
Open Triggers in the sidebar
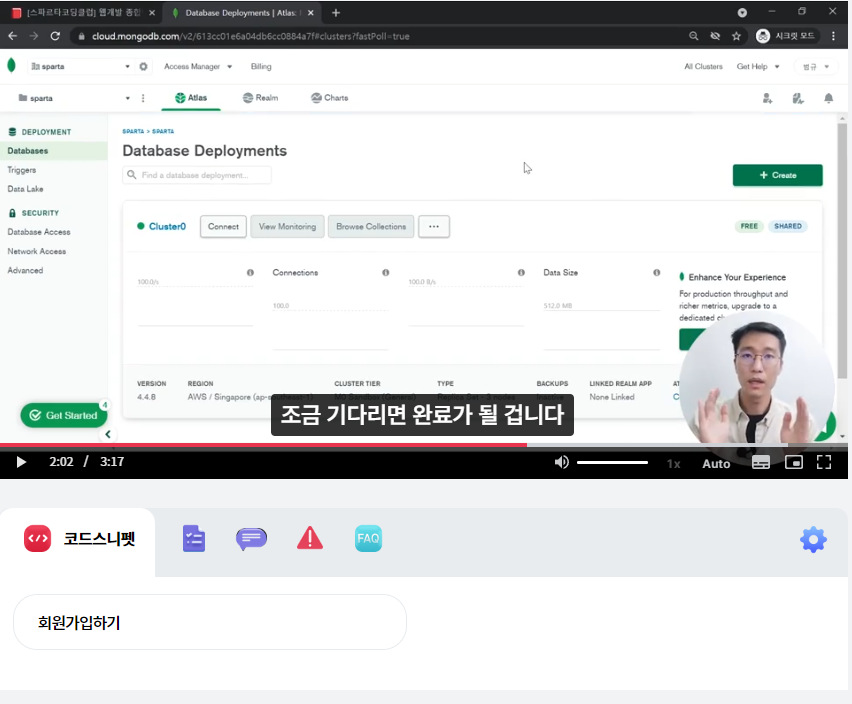tap(22, 170)
